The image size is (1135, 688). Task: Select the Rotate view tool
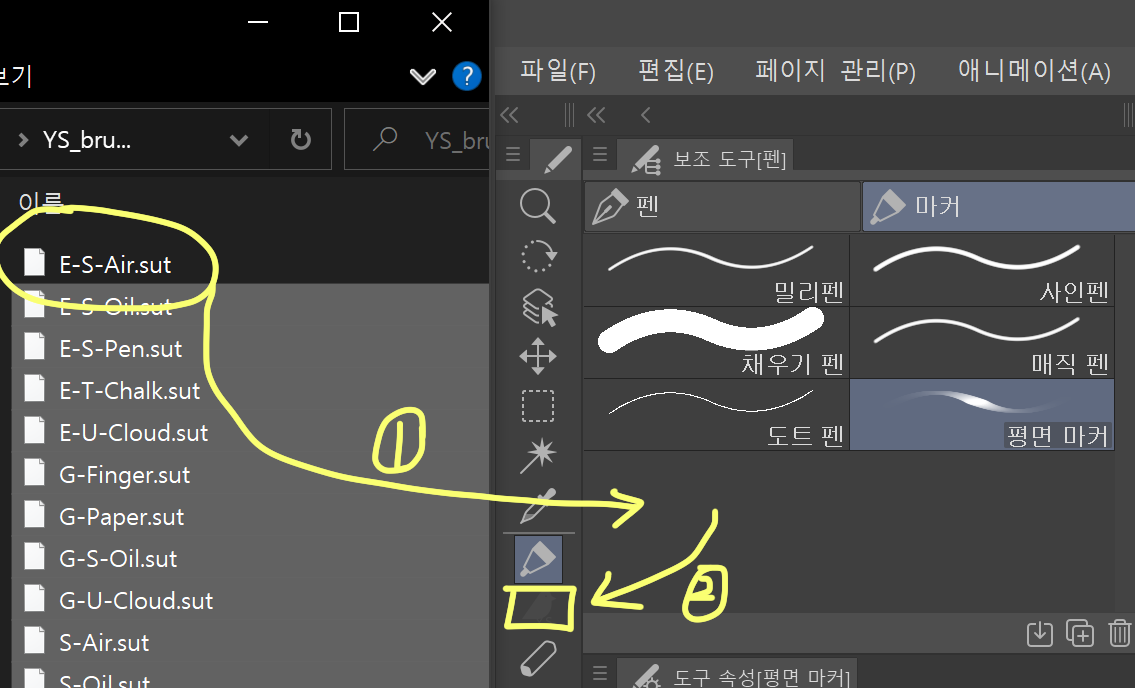pos(538,256)
